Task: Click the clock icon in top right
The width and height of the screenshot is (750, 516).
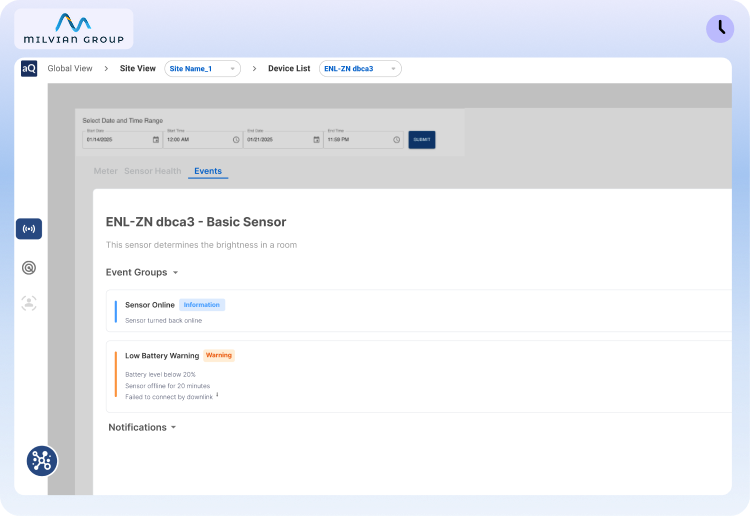Action: [x=719, y=29]
